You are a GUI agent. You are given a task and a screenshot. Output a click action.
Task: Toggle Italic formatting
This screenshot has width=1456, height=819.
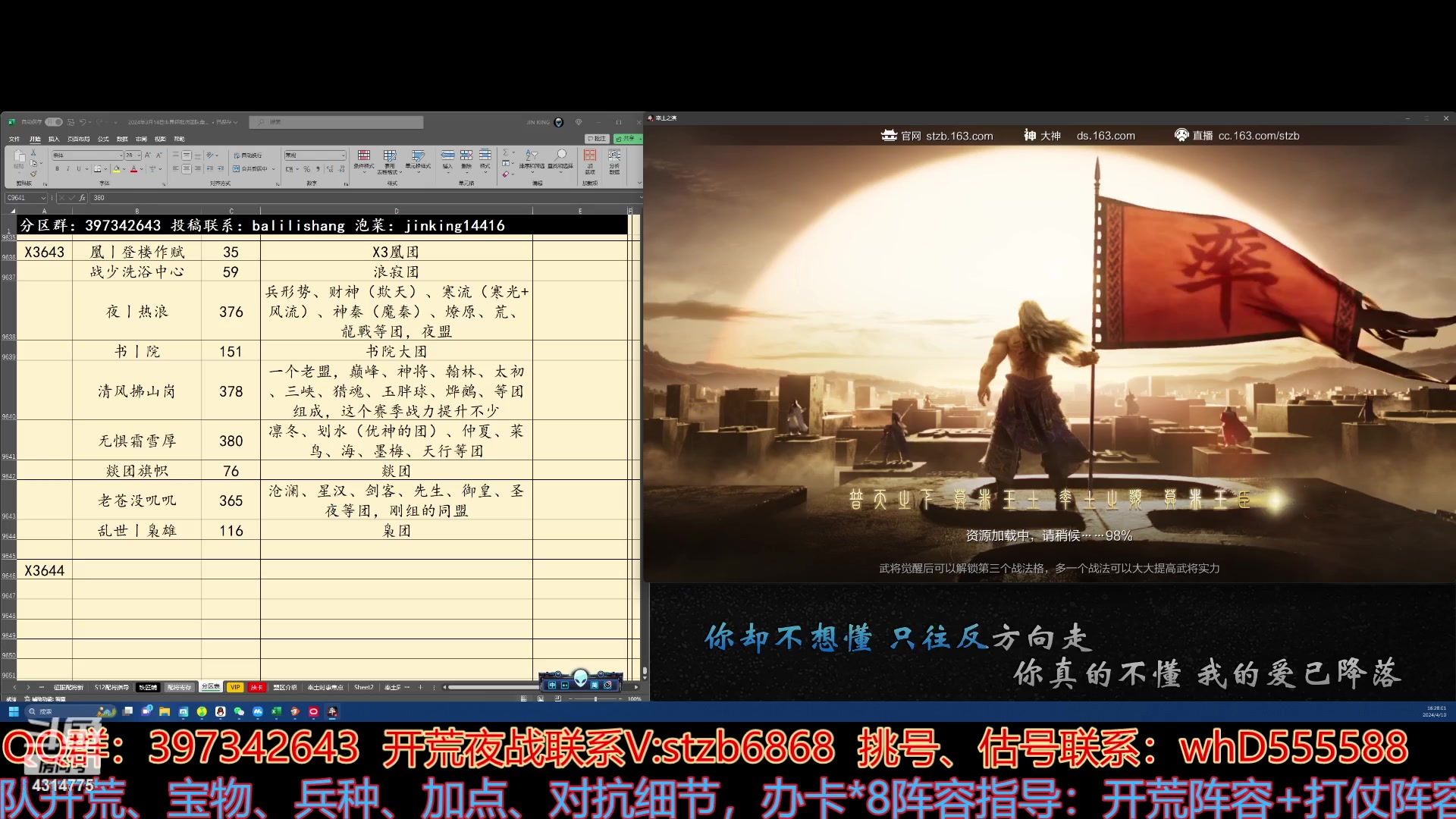68,168
